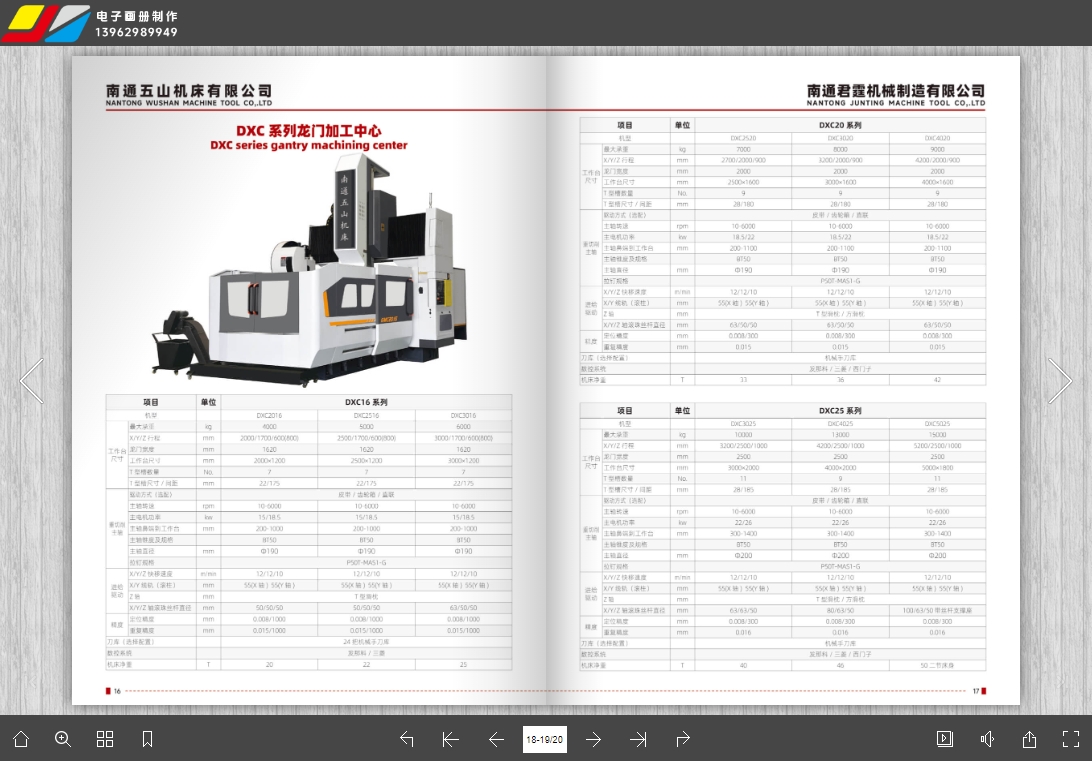Click the 南通五山机床有限公司 company title

(189, 91)
